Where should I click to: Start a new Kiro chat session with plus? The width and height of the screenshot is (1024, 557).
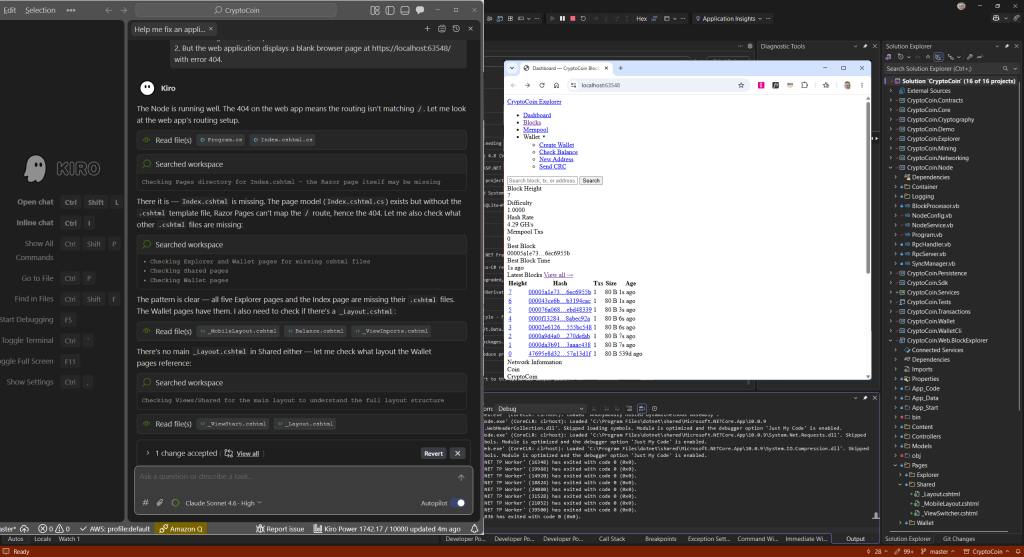point(427,29)
